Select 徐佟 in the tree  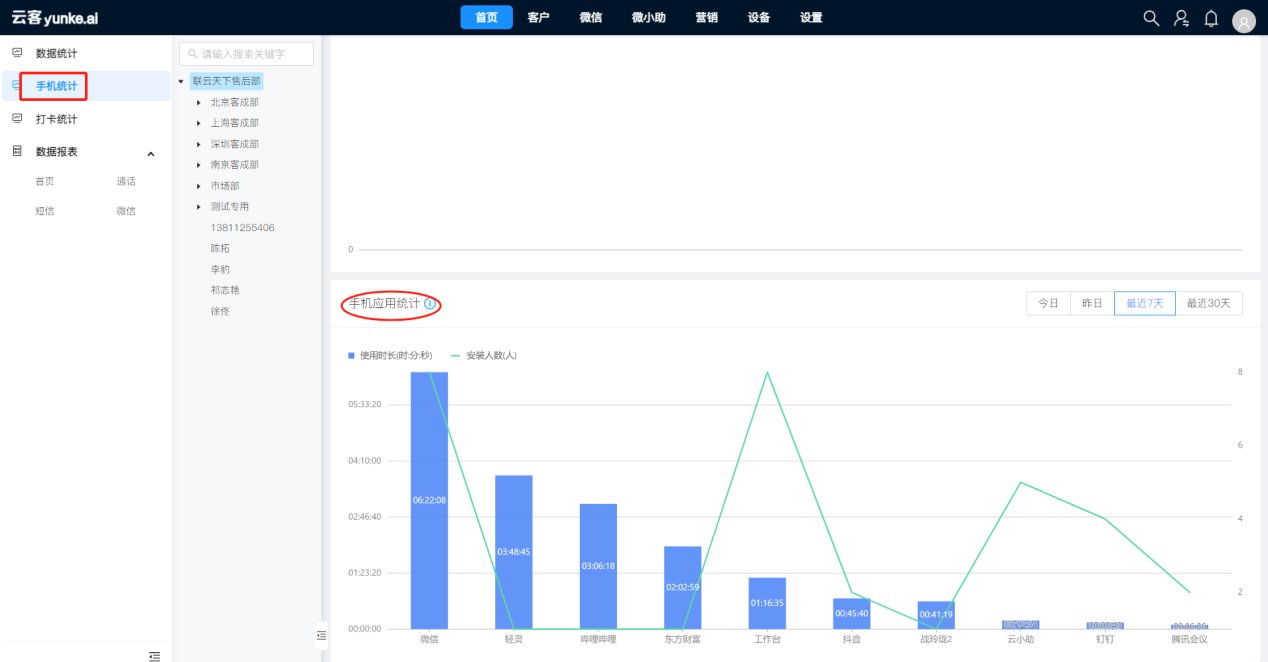point(220,311)
